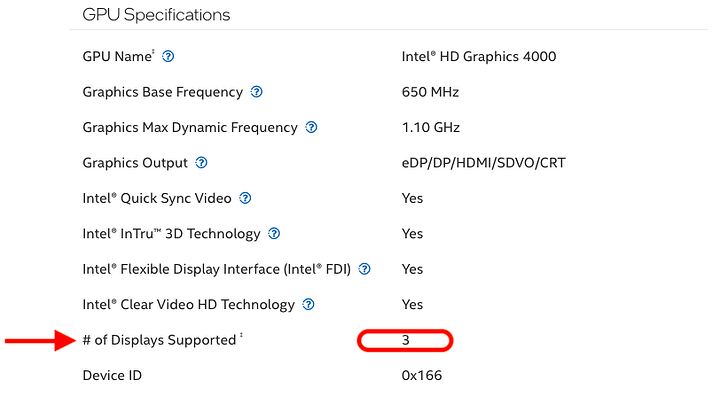Click the Intel Quick Sync Video help icon

[245, 198]
